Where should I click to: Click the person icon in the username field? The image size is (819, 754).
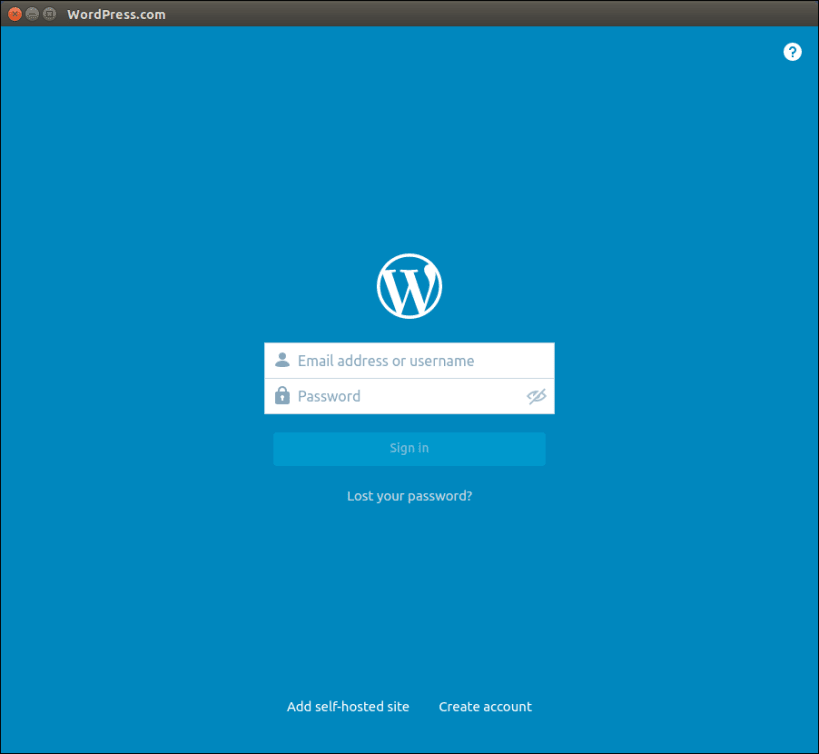(281, 360)
